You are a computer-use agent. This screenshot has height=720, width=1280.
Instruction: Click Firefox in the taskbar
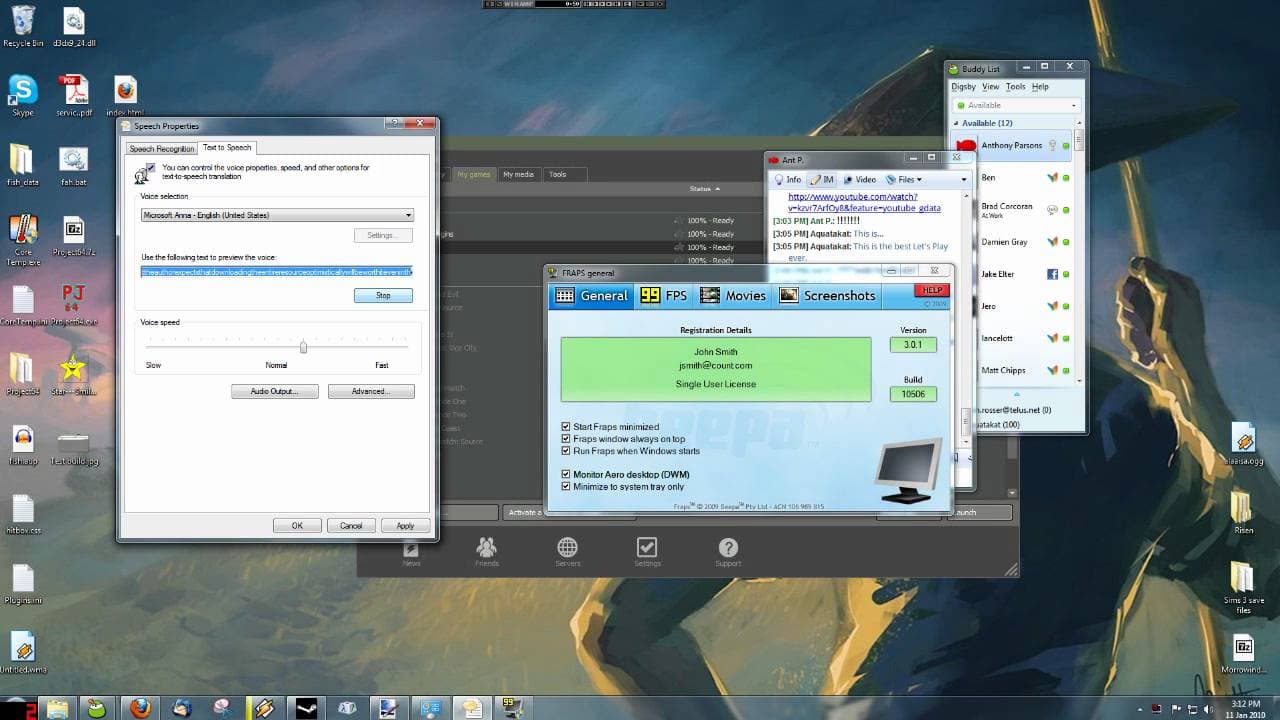[141, 707]
